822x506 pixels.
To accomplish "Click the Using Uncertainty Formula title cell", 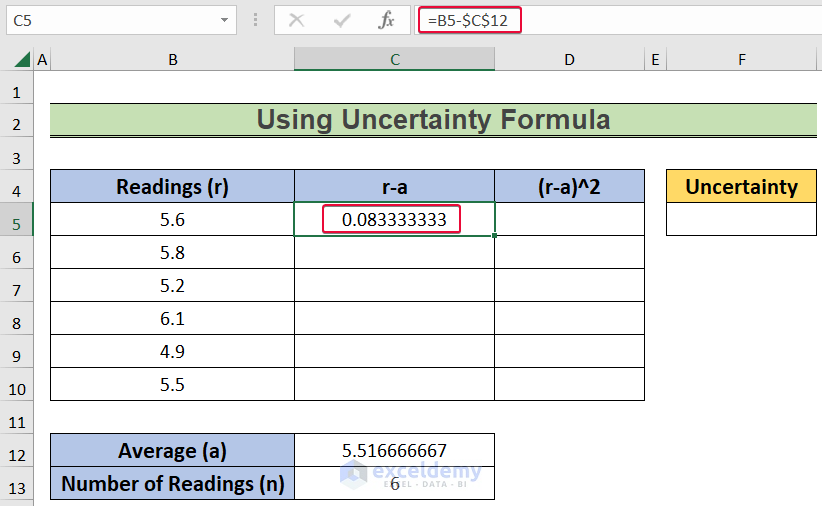I will (433, 120).
